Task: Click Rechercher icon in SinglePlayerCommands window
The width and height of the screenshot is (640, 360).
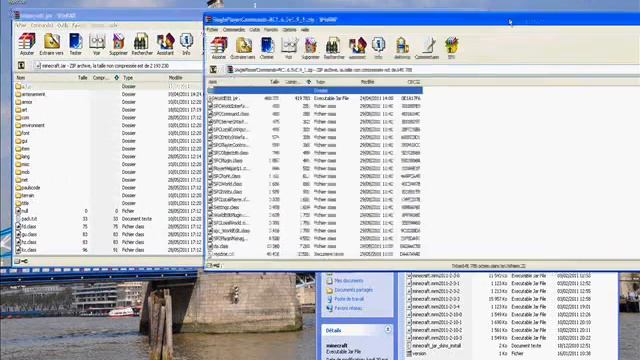Action: click(x=334, y=48)
